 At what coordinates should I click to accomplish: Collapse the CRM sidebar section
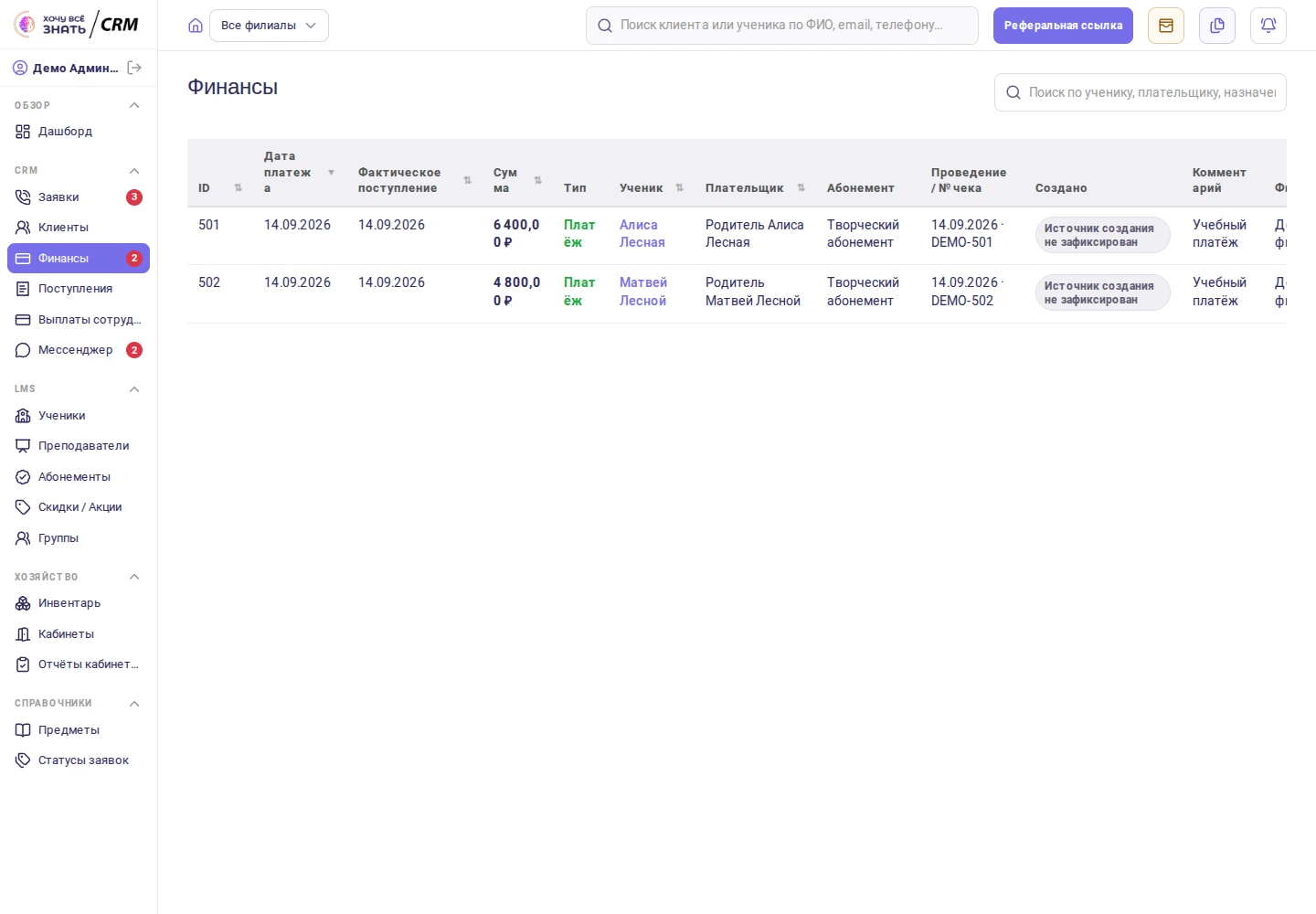tap(134, 171)
